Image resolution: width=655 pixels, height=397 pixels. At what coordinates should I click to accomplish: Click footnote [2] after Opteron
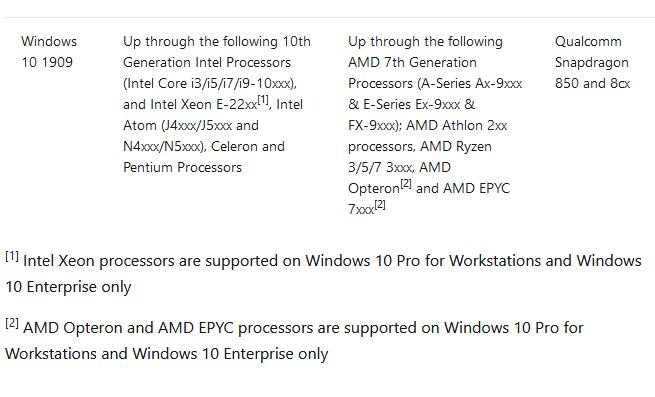(x=406, y=184)
